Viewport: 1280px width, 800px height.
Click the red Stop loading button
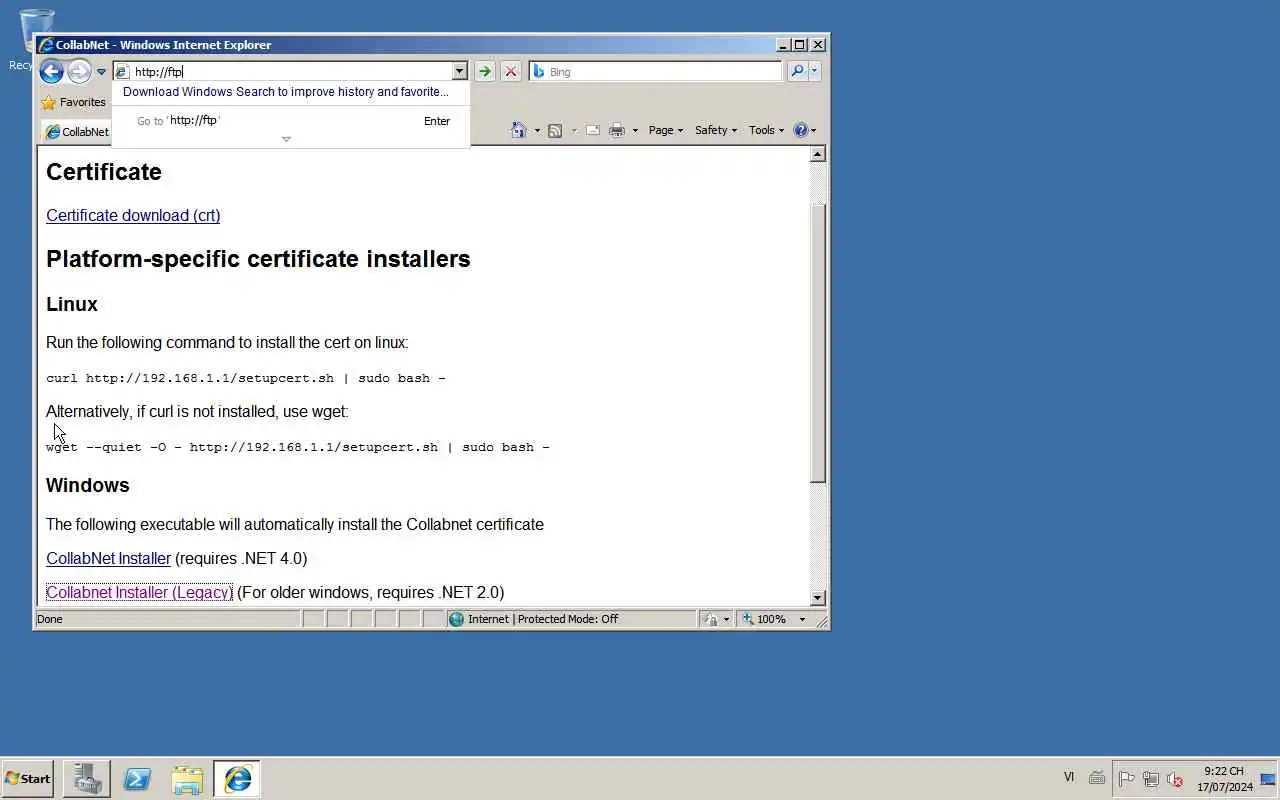coord(511,71)
